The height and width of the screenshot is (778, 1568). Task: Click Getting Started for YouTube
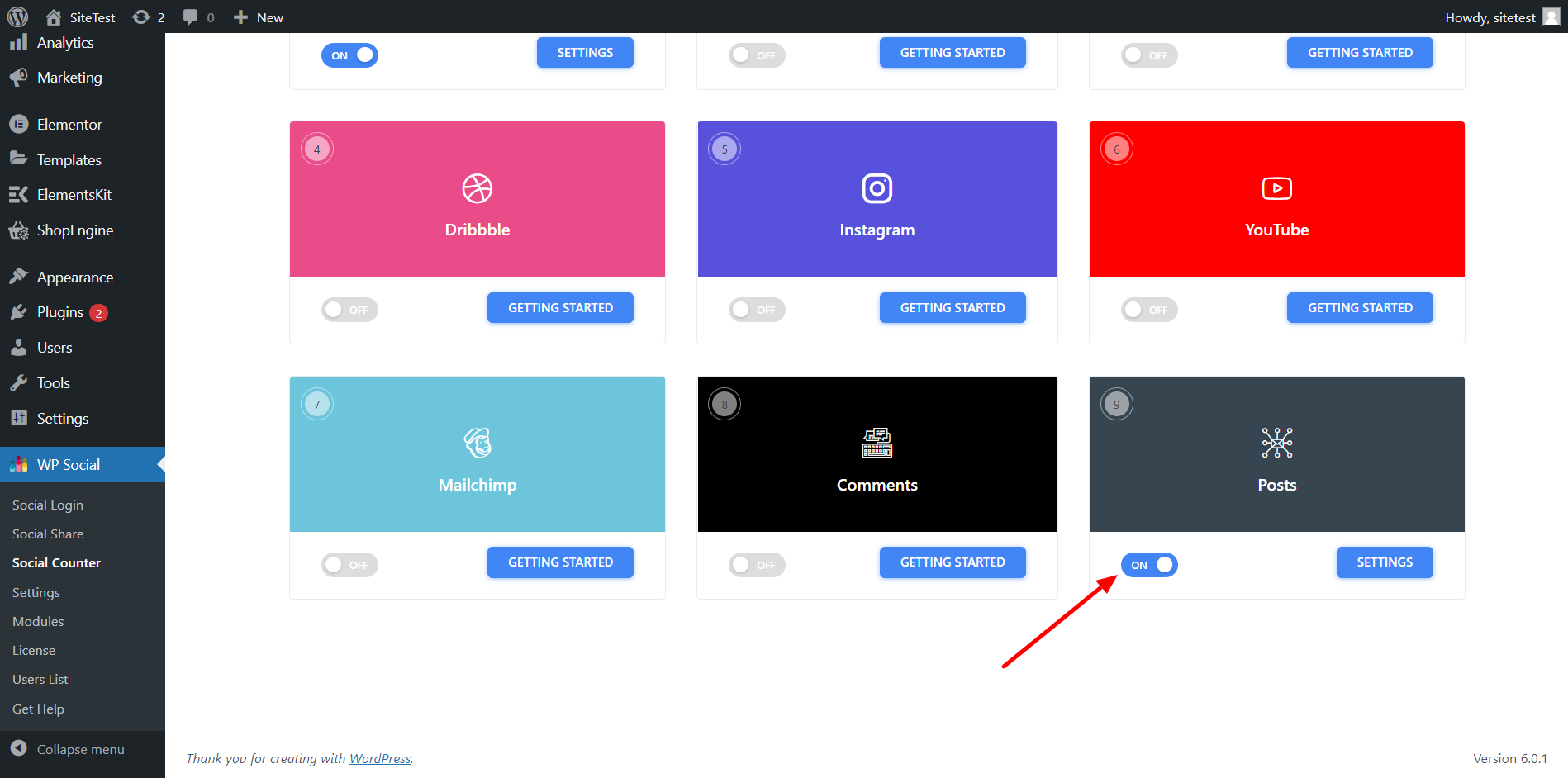coord(1360,307)
